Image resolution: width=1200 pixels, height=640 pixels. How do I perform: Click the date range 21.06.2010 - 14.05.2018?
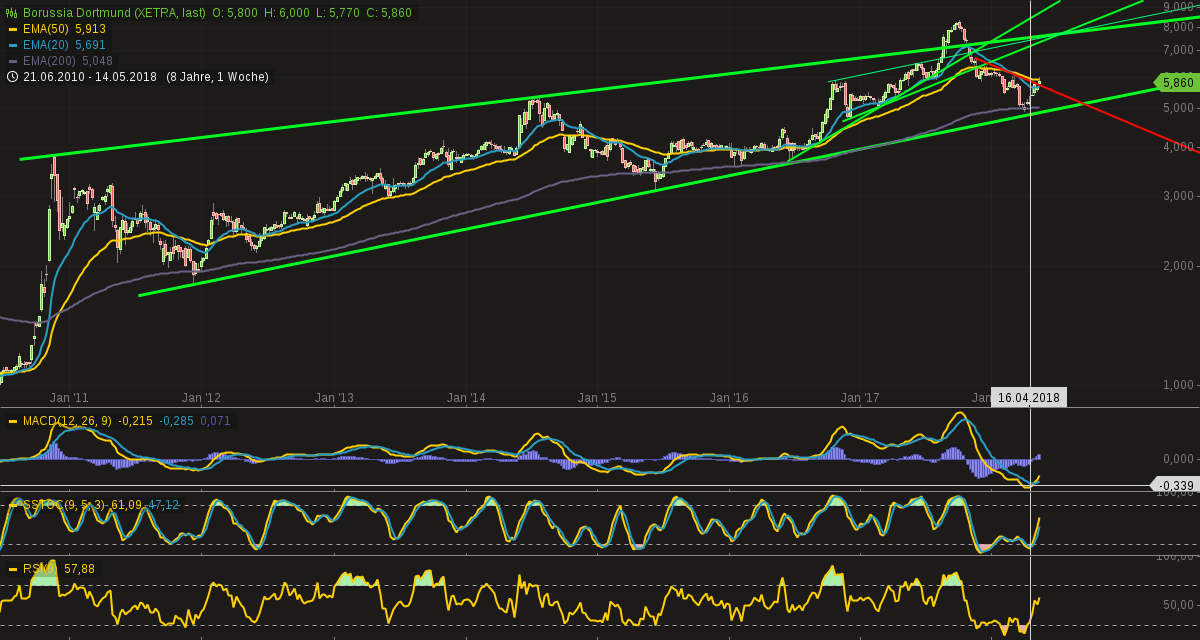coord(90,77)
